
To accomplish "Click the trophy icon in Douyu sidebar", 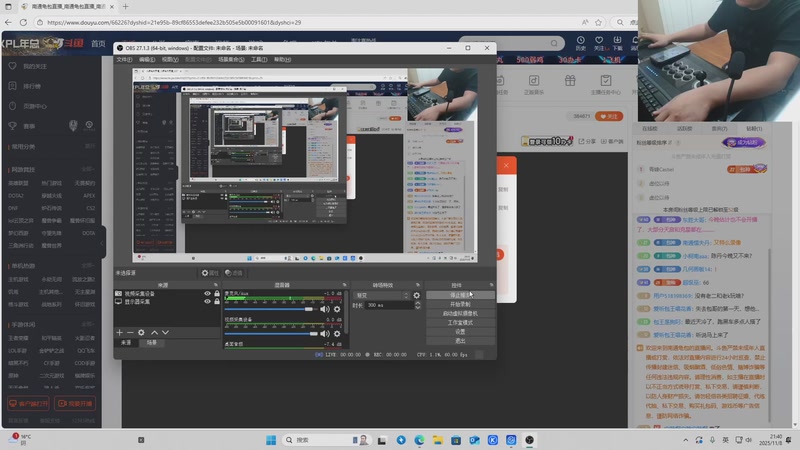I will 13,126.
